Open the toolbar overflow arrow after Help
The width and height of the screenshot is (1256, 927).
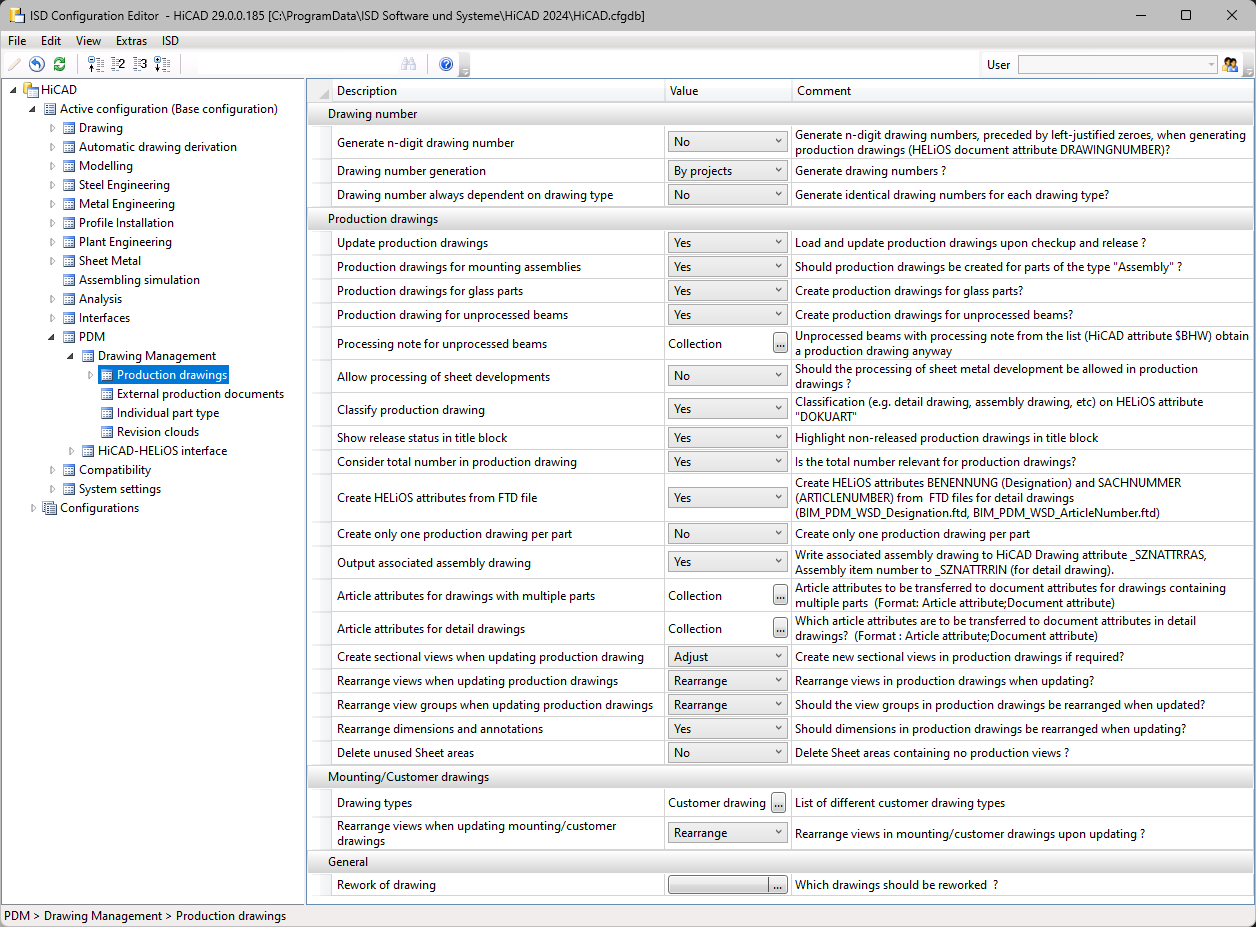point(465,67)
